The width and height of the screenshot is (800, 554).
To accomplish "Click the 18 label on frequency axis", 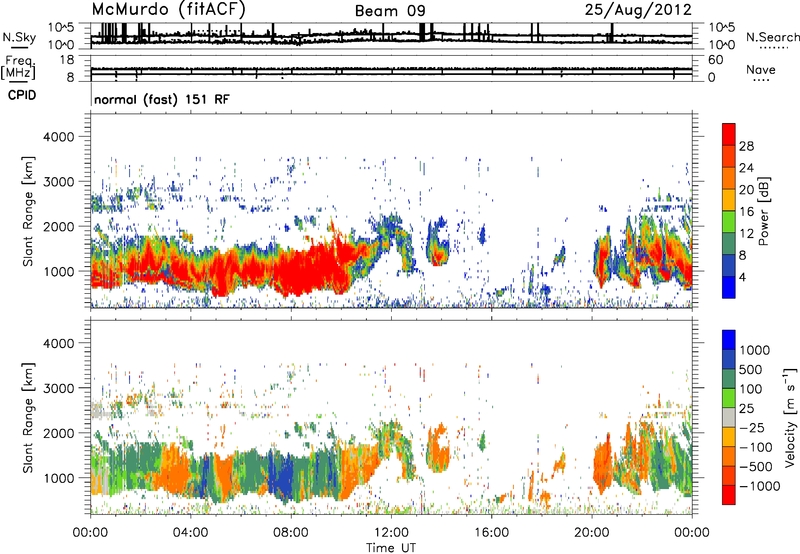I will 67,60.
